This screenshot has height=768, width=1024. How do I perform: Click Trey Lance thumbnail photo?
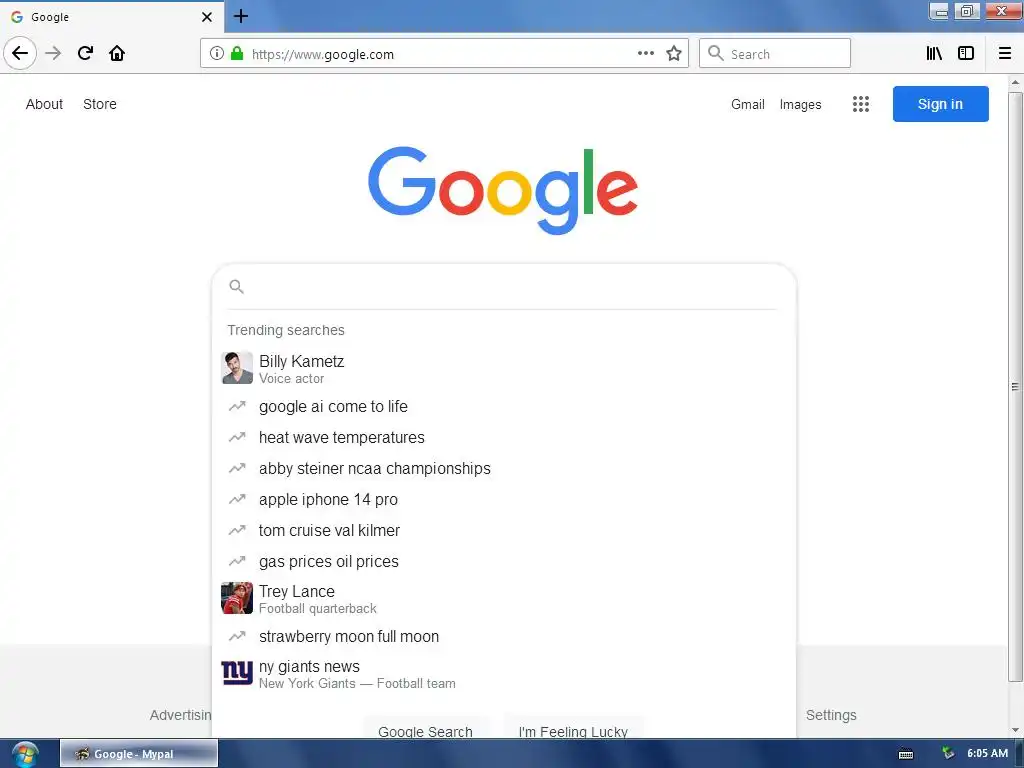coord(237,598)
